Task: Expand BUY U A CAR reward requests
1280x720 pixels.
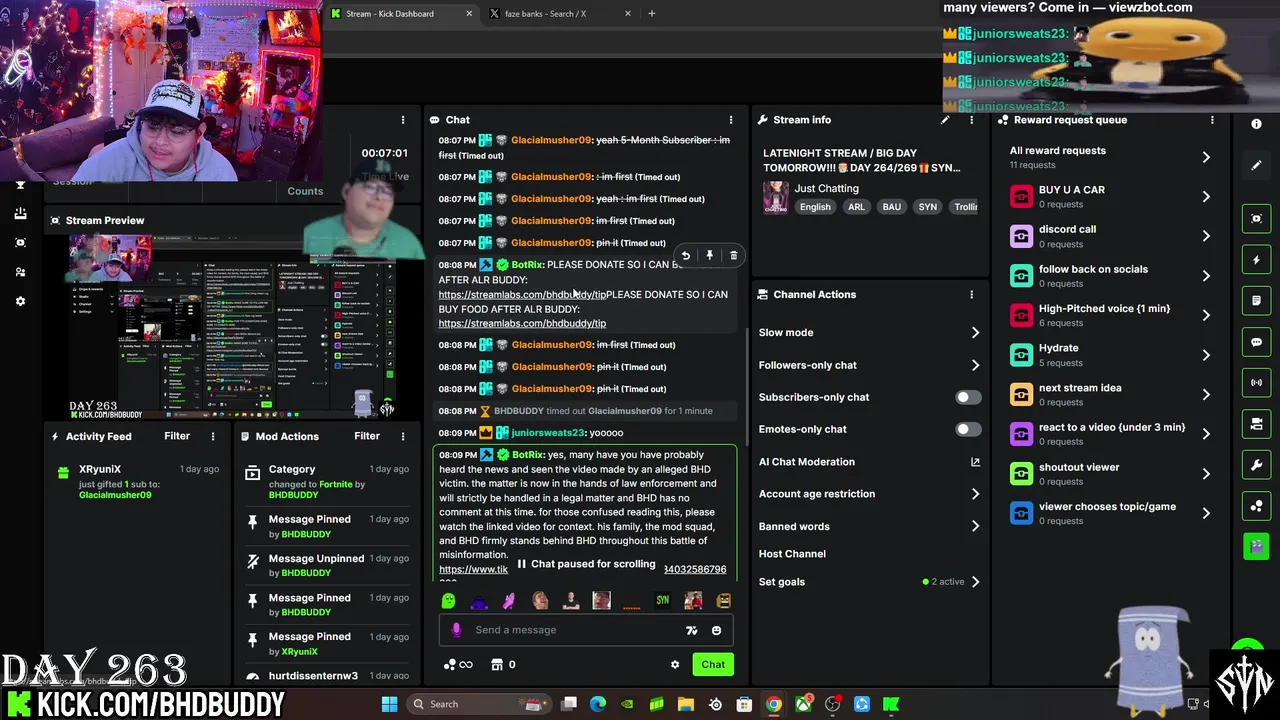Action: [x=1110, y=196]
